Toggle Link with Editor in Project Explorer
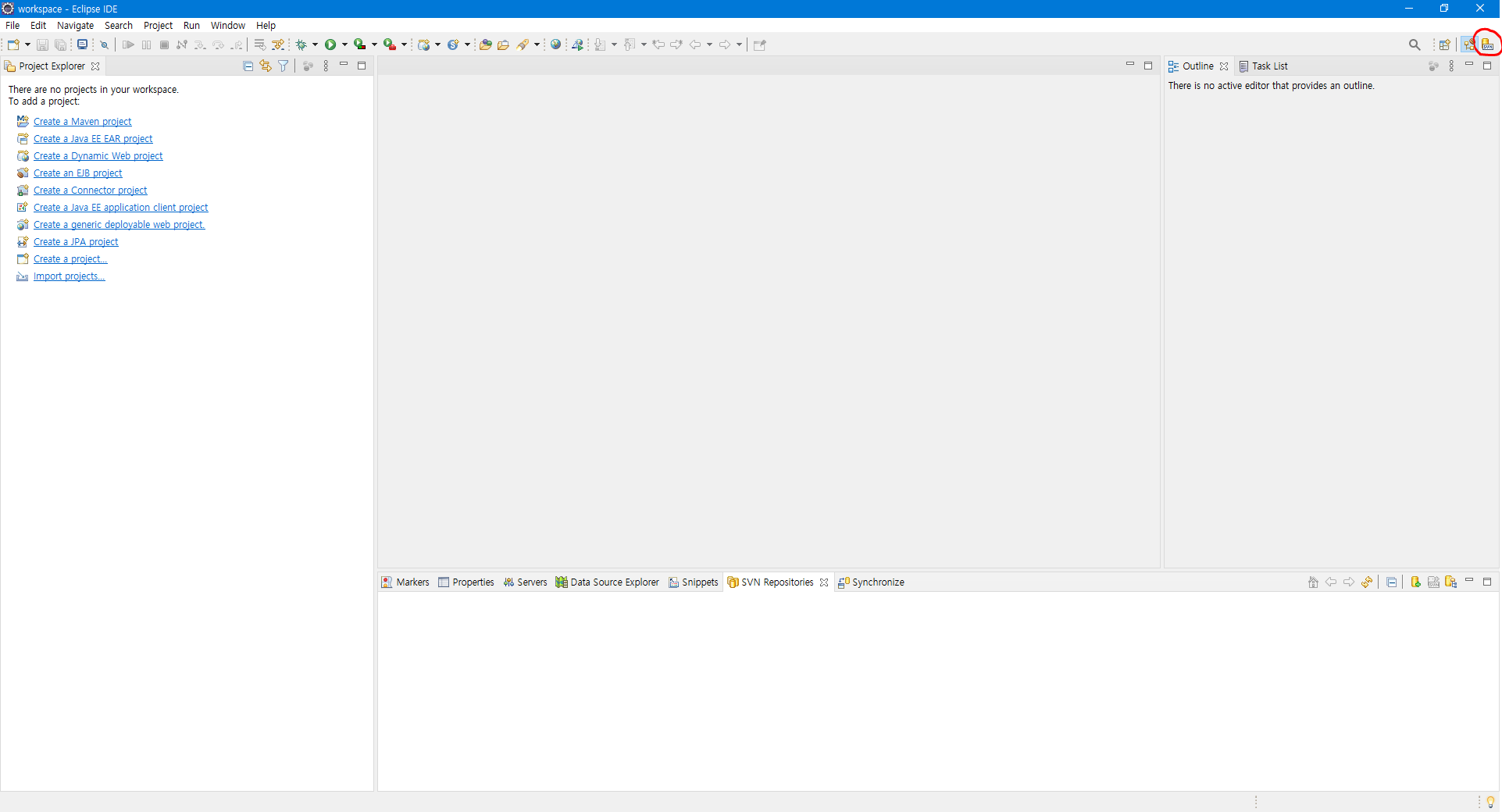The height and width of the screenshot is (812, 1502). pos(266,66)
